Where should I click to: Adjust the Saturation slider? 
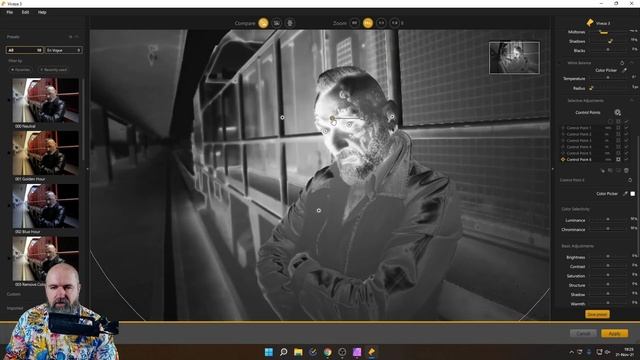click(608, 276)
